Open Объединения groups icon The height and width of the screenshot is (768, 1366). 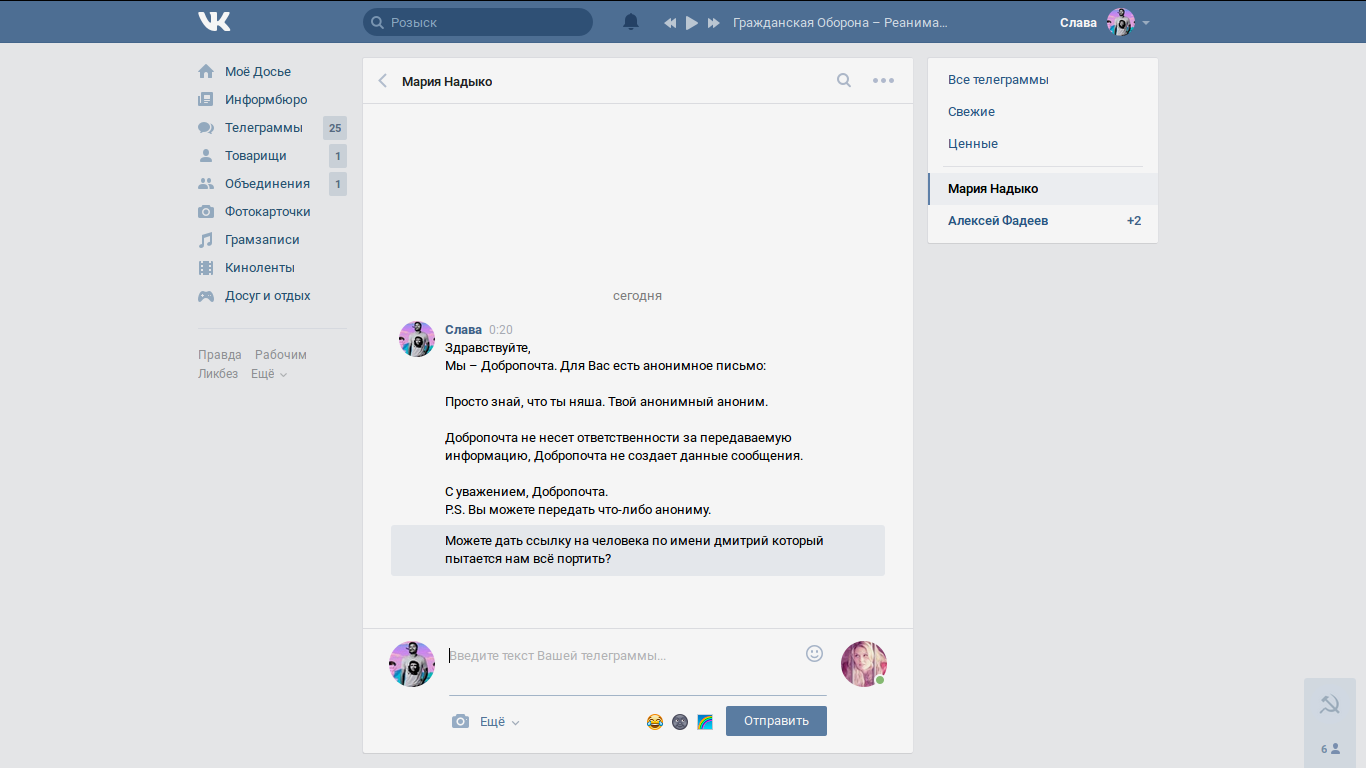(206, 184)
